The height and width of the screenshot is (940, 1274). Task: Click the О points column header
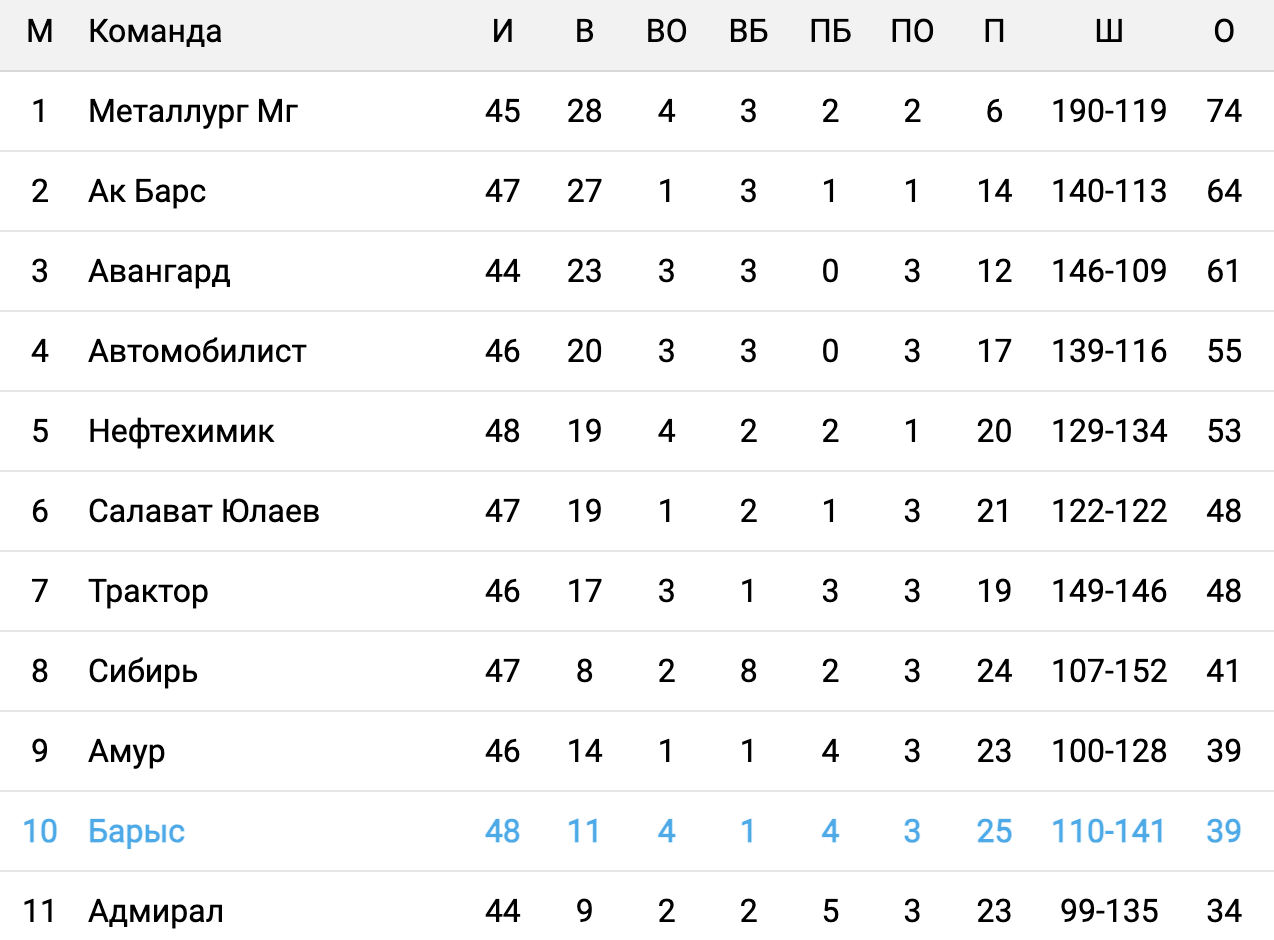pyautogui.click(x=1223, y=32)
